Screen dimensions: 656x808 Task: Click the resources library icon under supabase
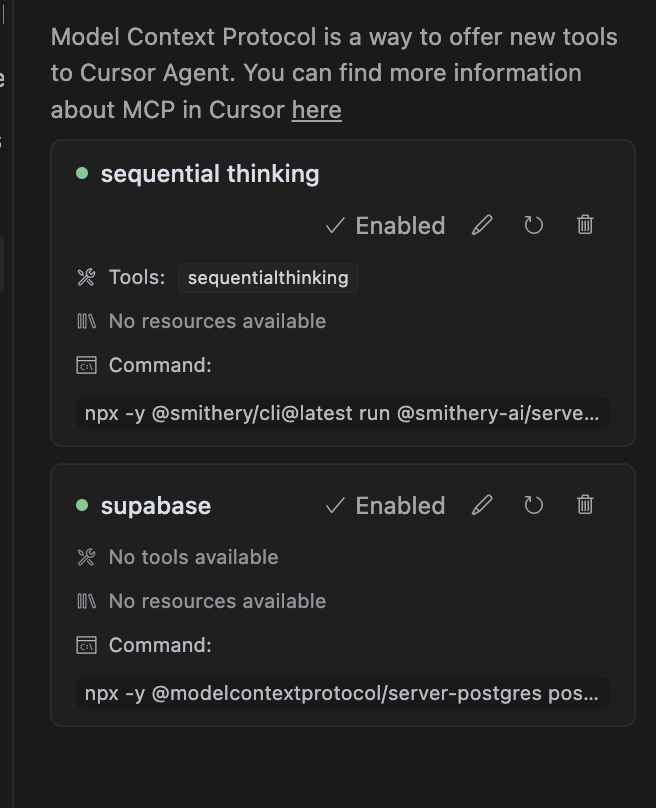coord(86,601)
